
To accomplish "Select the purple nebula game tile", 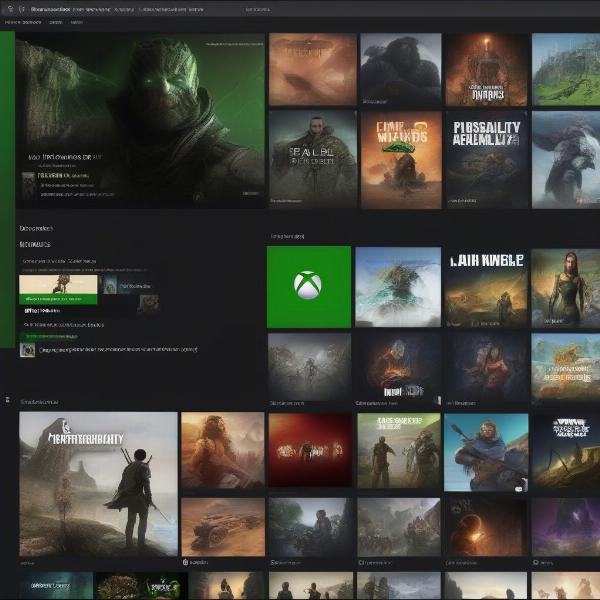I will (566, 527).
